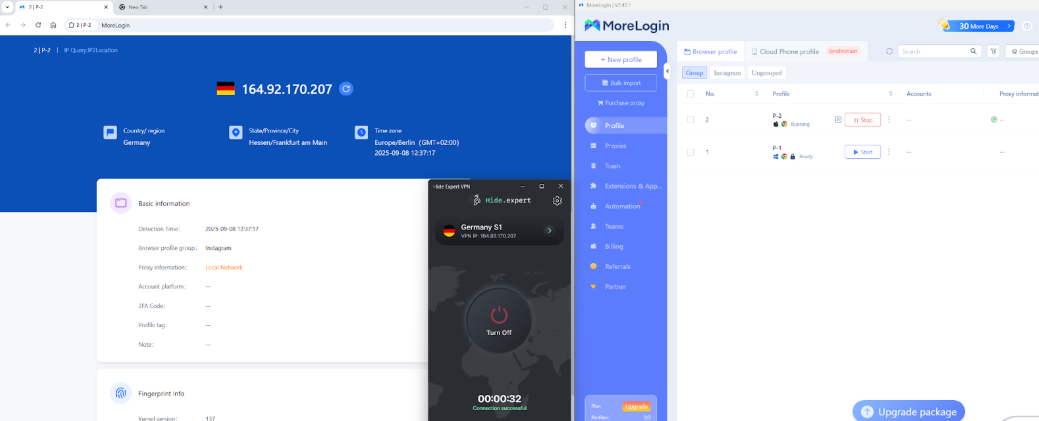The width and height of the screenshot is (1039, 421).
Task: Open Extensions & App section in sidebar
Action: [x=626, y=186]
